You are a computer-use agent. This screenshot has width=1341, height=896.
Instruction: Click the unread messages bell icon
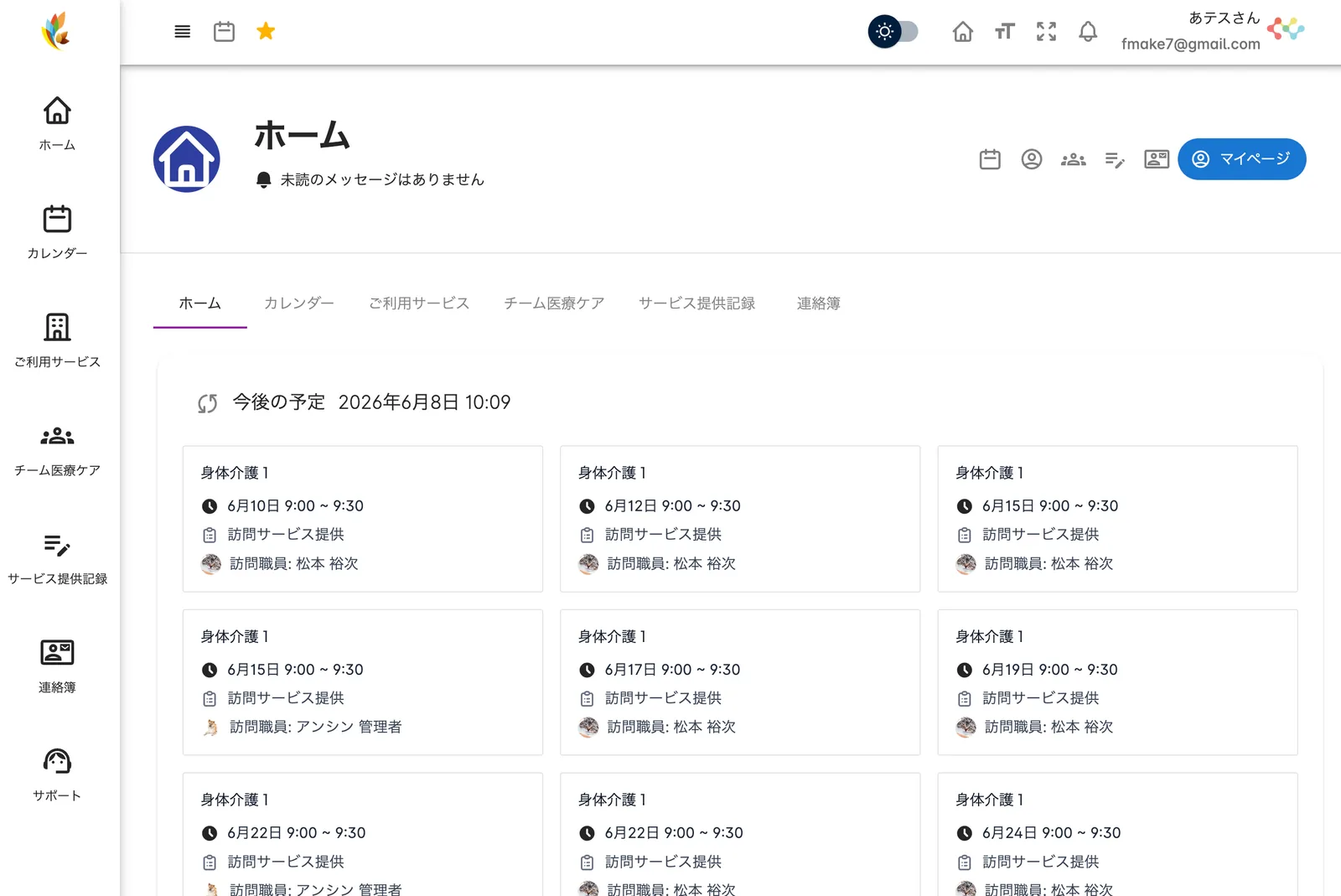pyautogui.click(x=263, y=179)
